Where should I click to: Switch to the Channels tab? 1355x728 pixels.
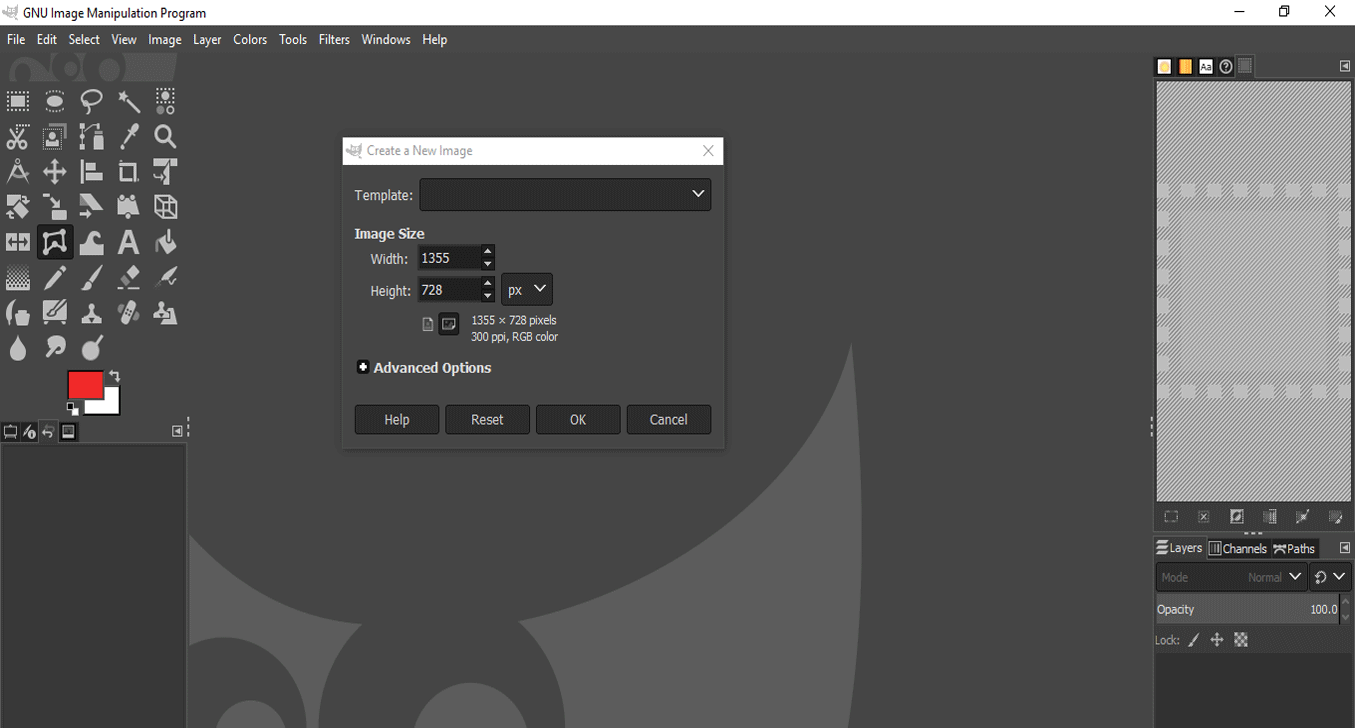point(1238,548)
